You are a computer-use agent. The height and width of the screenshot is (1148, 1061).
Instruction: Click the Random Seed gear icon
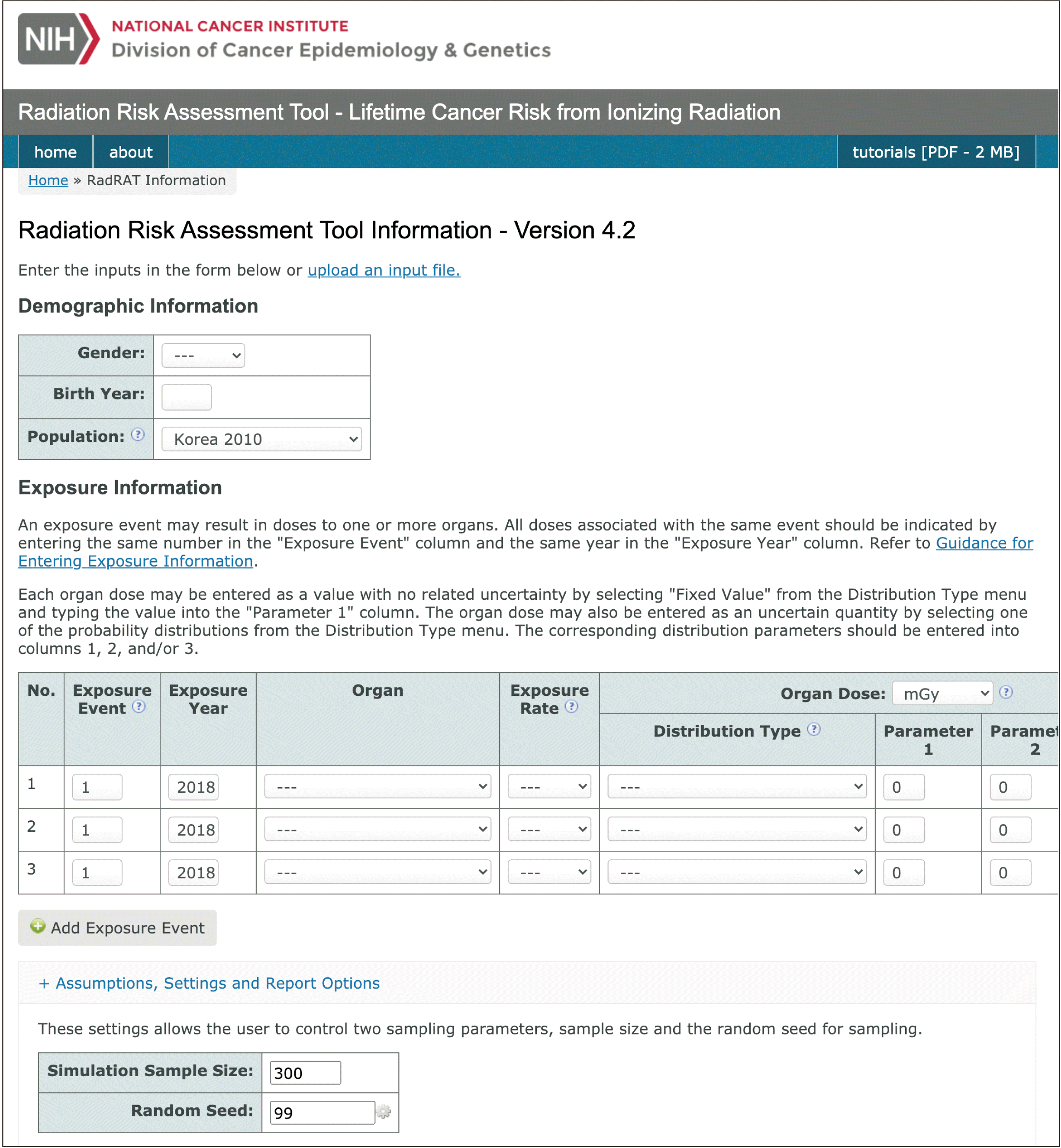tap(384, 1112)
